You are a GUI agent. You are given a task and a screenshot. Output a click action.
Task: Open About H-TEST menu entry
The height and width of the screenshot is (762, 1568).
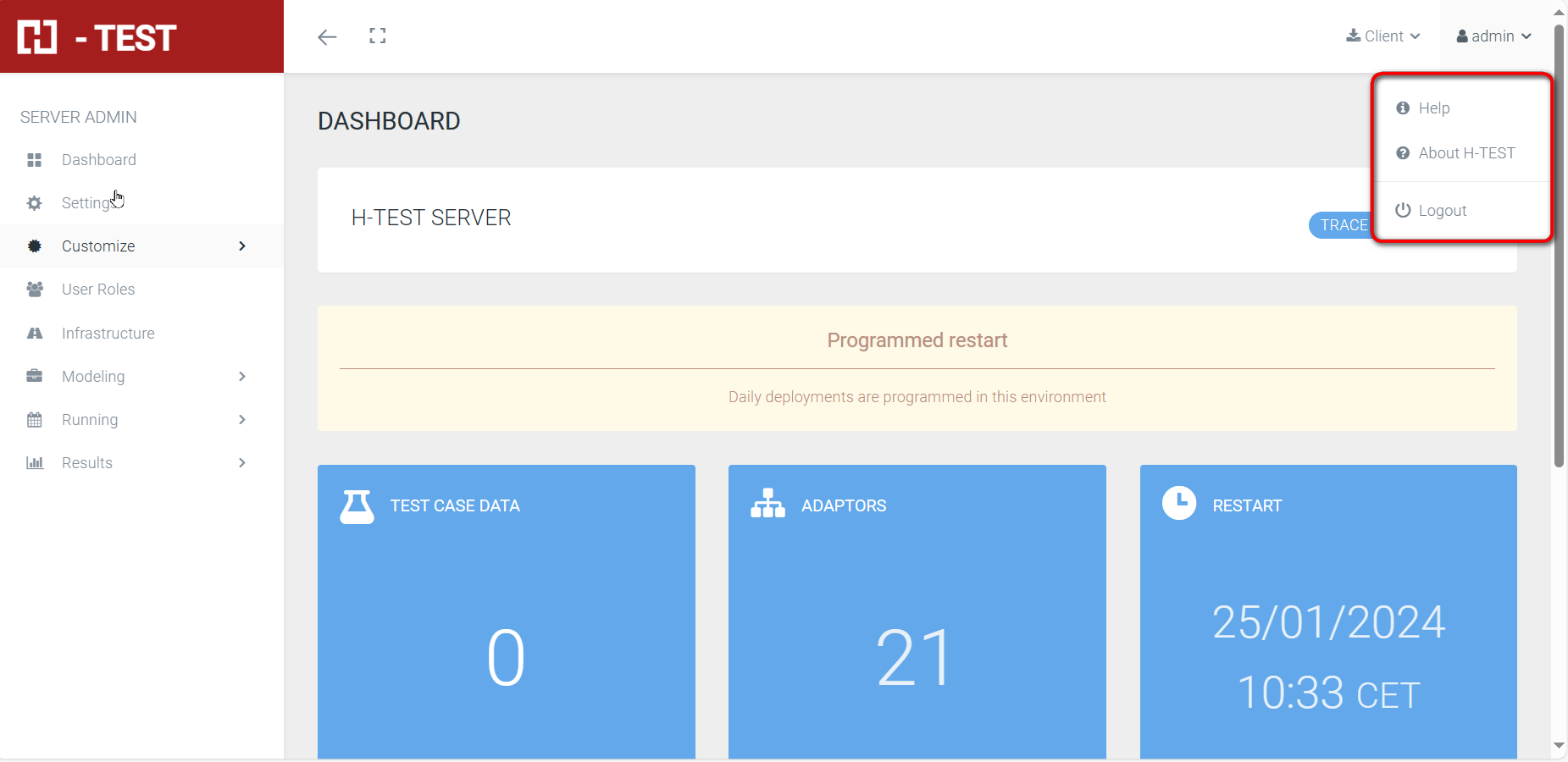(x=1465, y=153)
